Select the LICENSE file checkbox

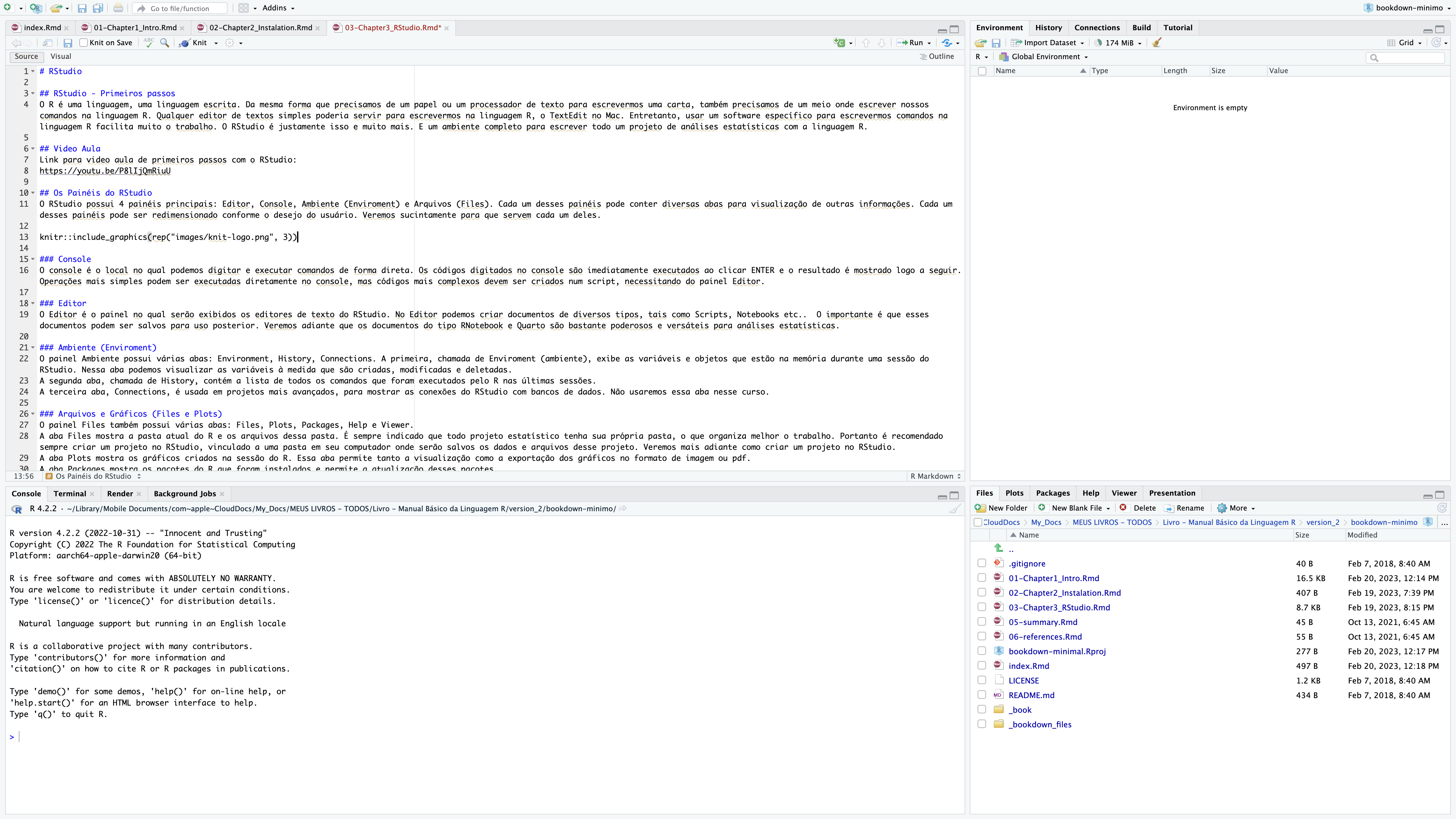[x=982, y=681]
